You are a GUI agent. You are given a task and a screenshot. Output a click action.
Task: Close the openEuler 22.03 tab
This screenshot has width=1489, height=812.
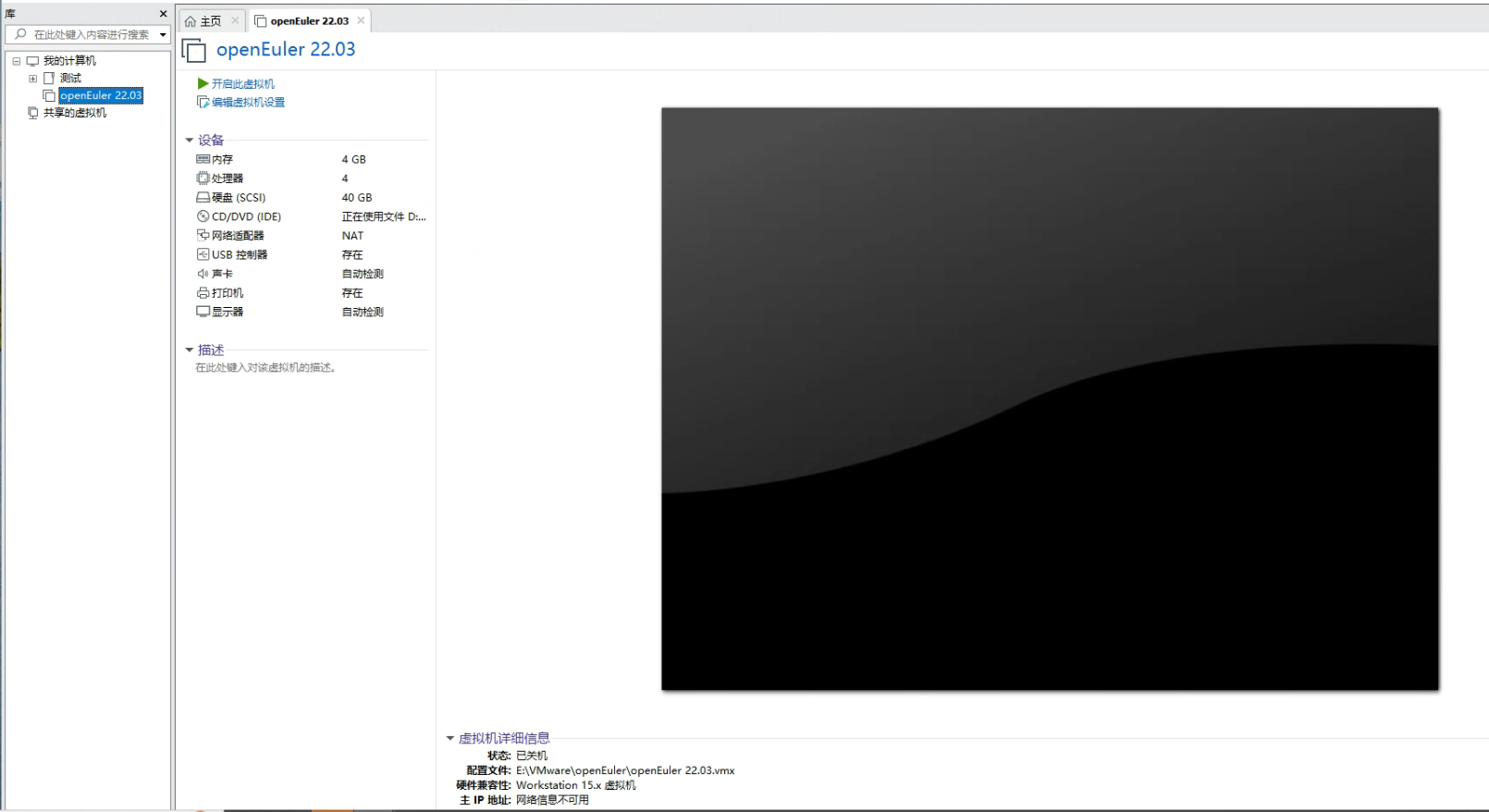coord(361,20)
